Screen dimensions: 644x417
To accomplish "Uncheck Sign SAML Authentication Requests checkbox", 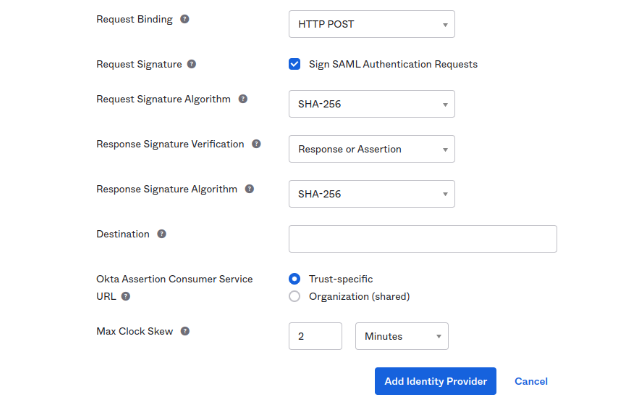I will pos(295,64).
